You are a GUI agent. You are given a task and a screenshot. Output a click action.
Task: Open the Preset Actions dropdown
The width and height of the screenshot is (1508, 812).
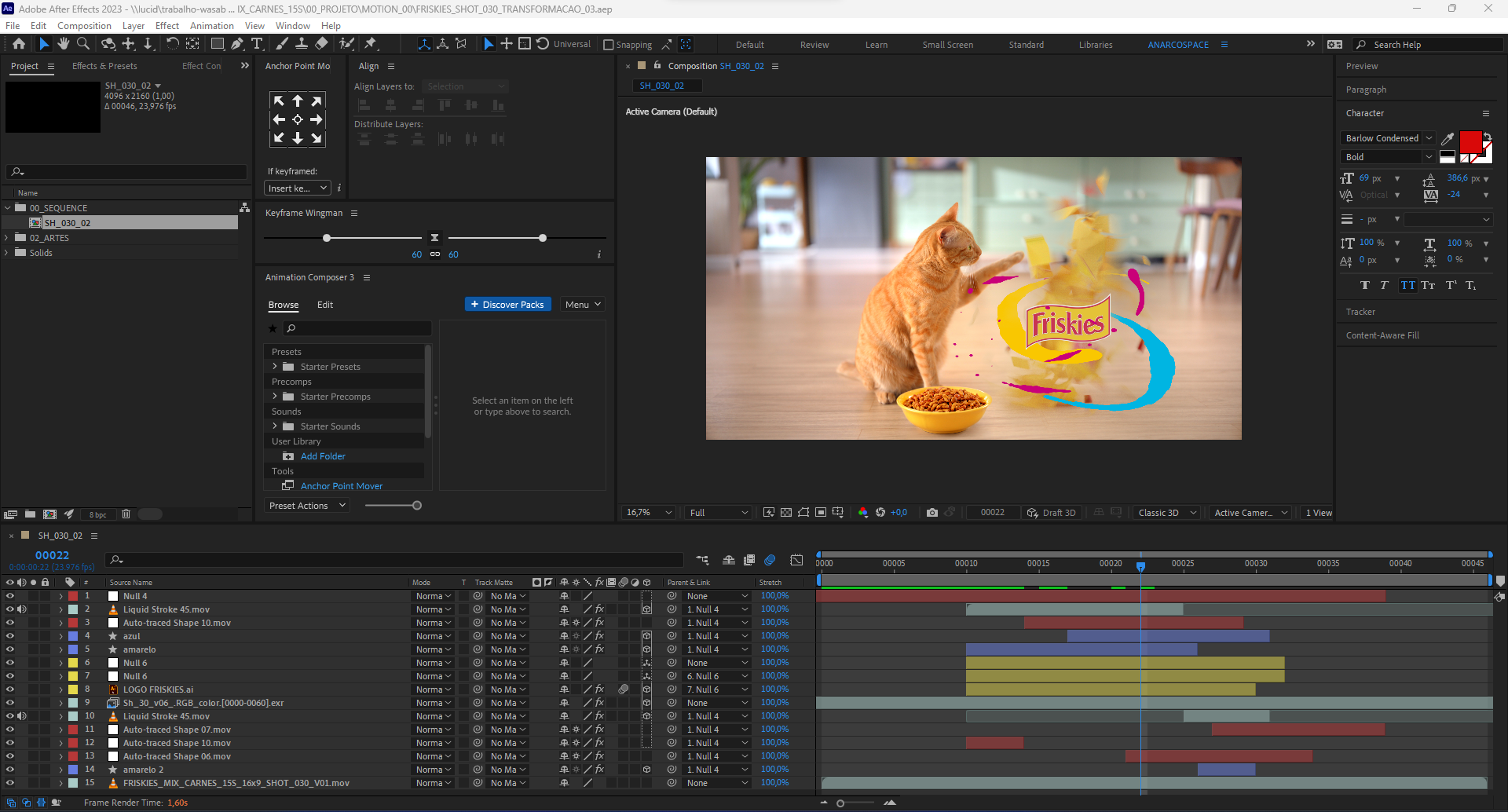306,506
